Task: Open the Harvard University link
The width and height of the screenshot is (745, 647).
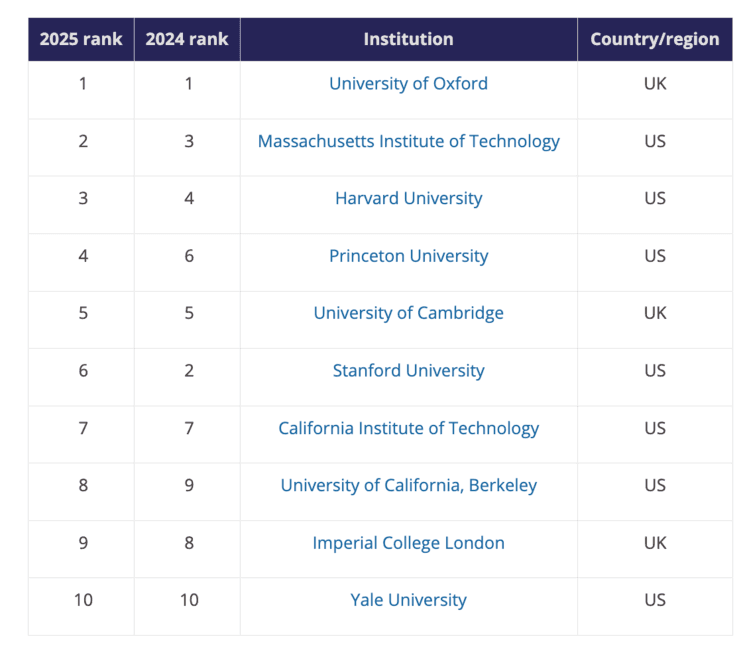Action: tap(408, 198)
